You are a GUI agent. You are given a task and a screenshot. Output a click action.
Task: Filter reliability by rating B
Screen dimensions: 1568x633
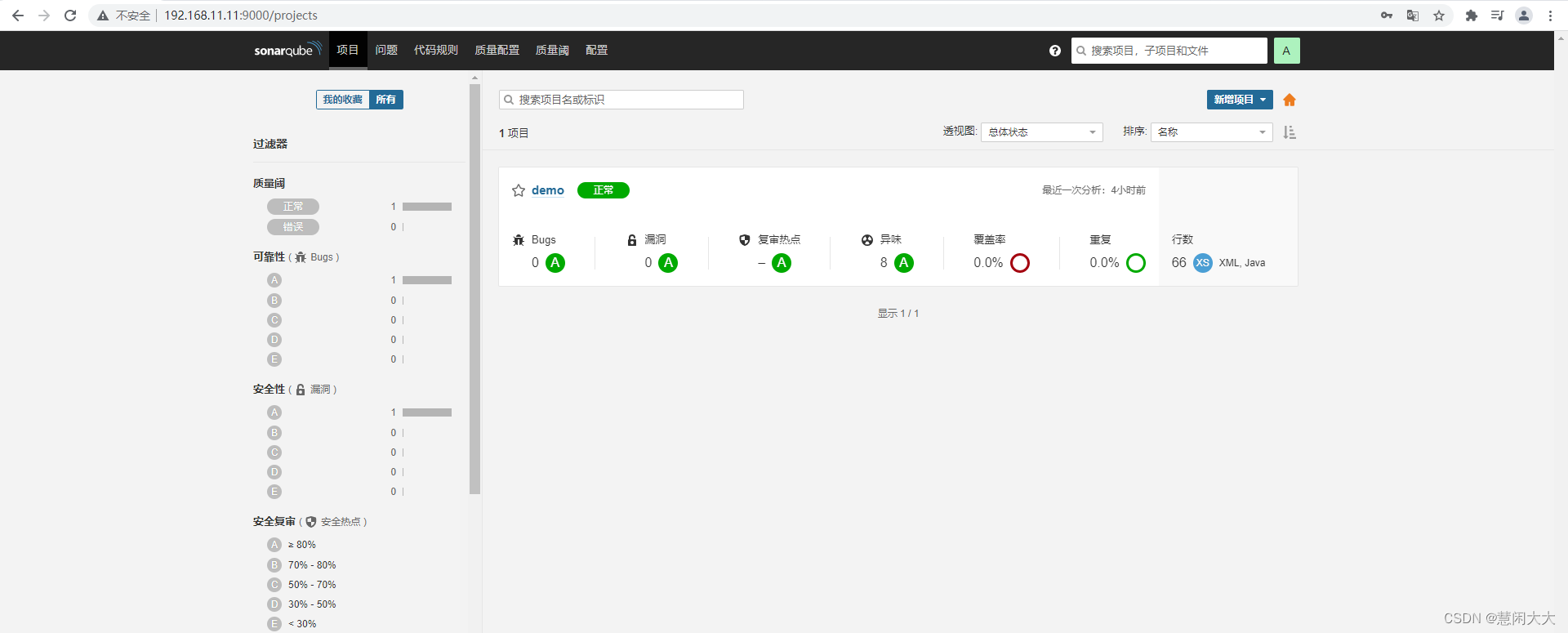pyautogui.click(x=274, y=301)
